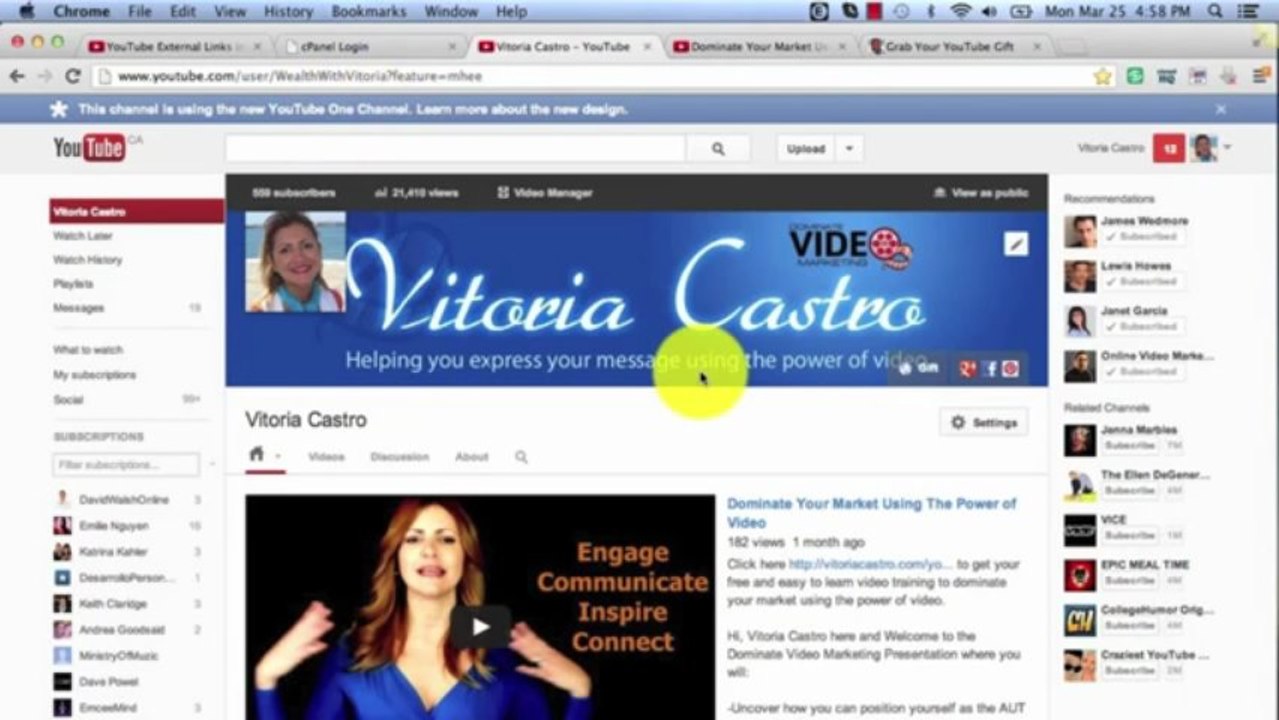Open channel Settings button
Viewport: 1279px width, 720px height.
click(x=984, y=423)
